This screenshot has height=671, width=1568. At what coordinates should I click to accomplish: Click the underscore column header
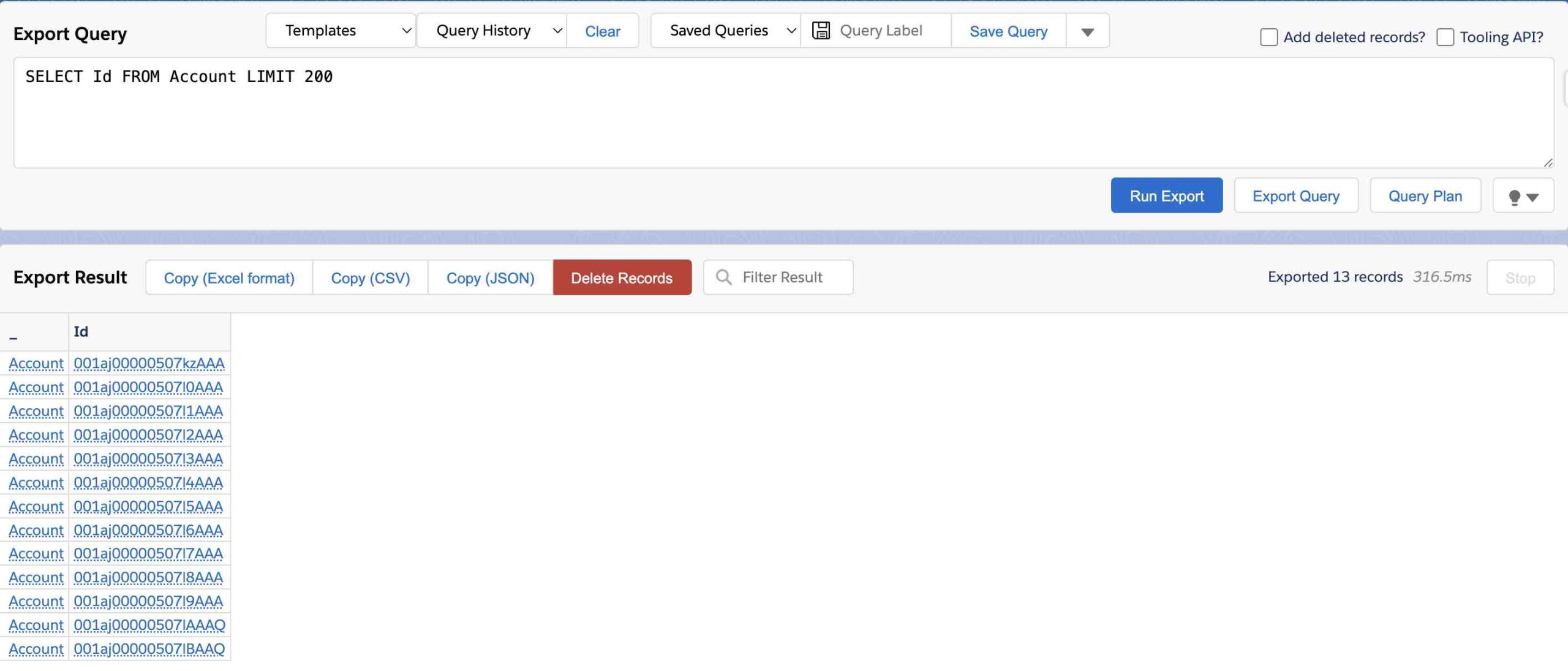pyautogui.click(x=34, y=332)
